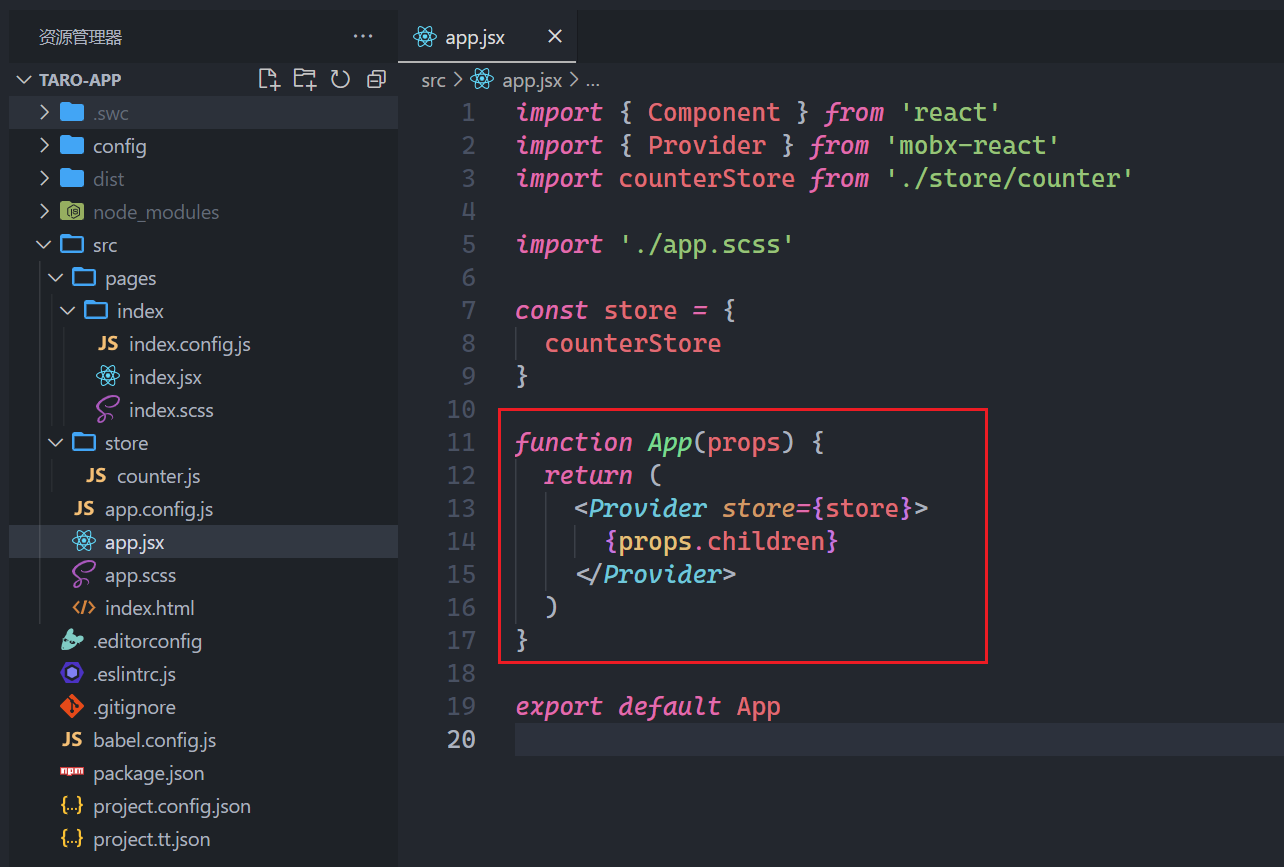Open index.scss in the tree
1284x867 pixels.
(171, 410)
